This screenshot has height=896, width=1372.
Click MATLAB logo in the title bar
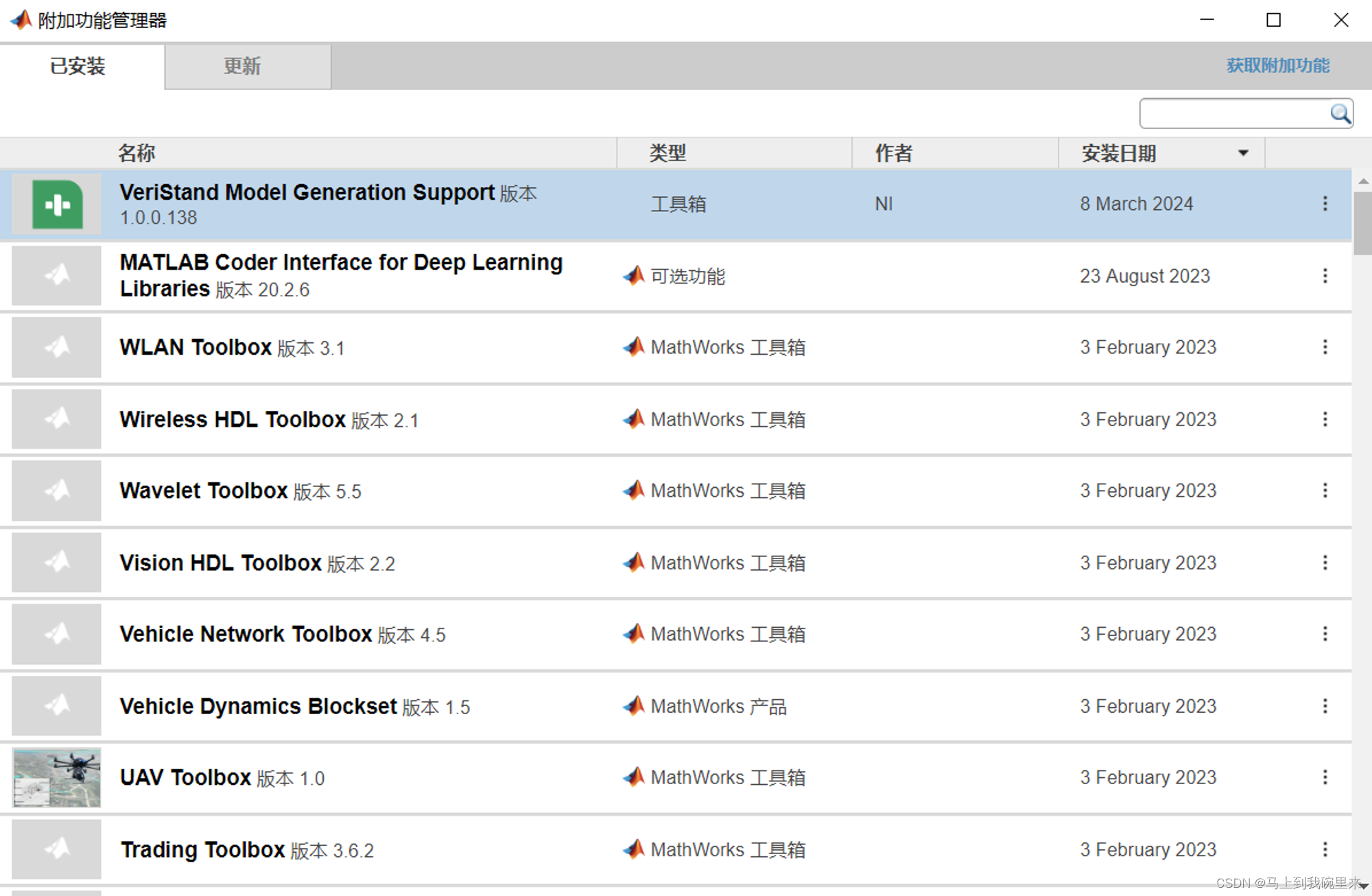[x=21, y=20]
